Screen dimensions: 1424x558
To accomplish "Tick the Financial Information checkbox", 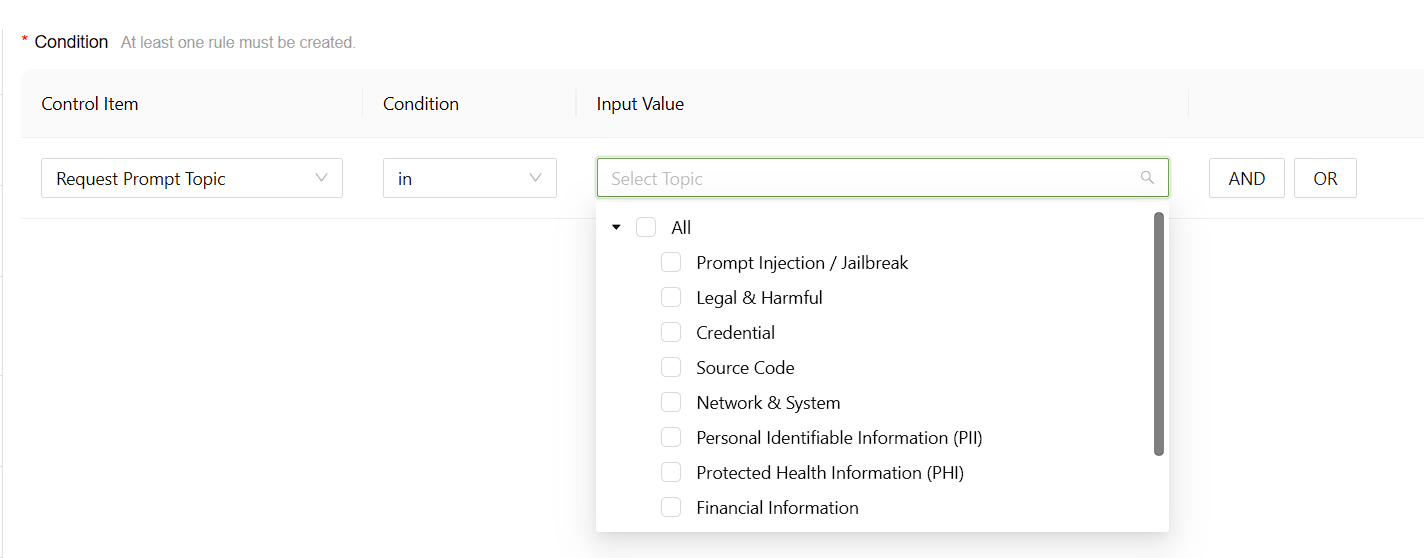I will [671, 508].
